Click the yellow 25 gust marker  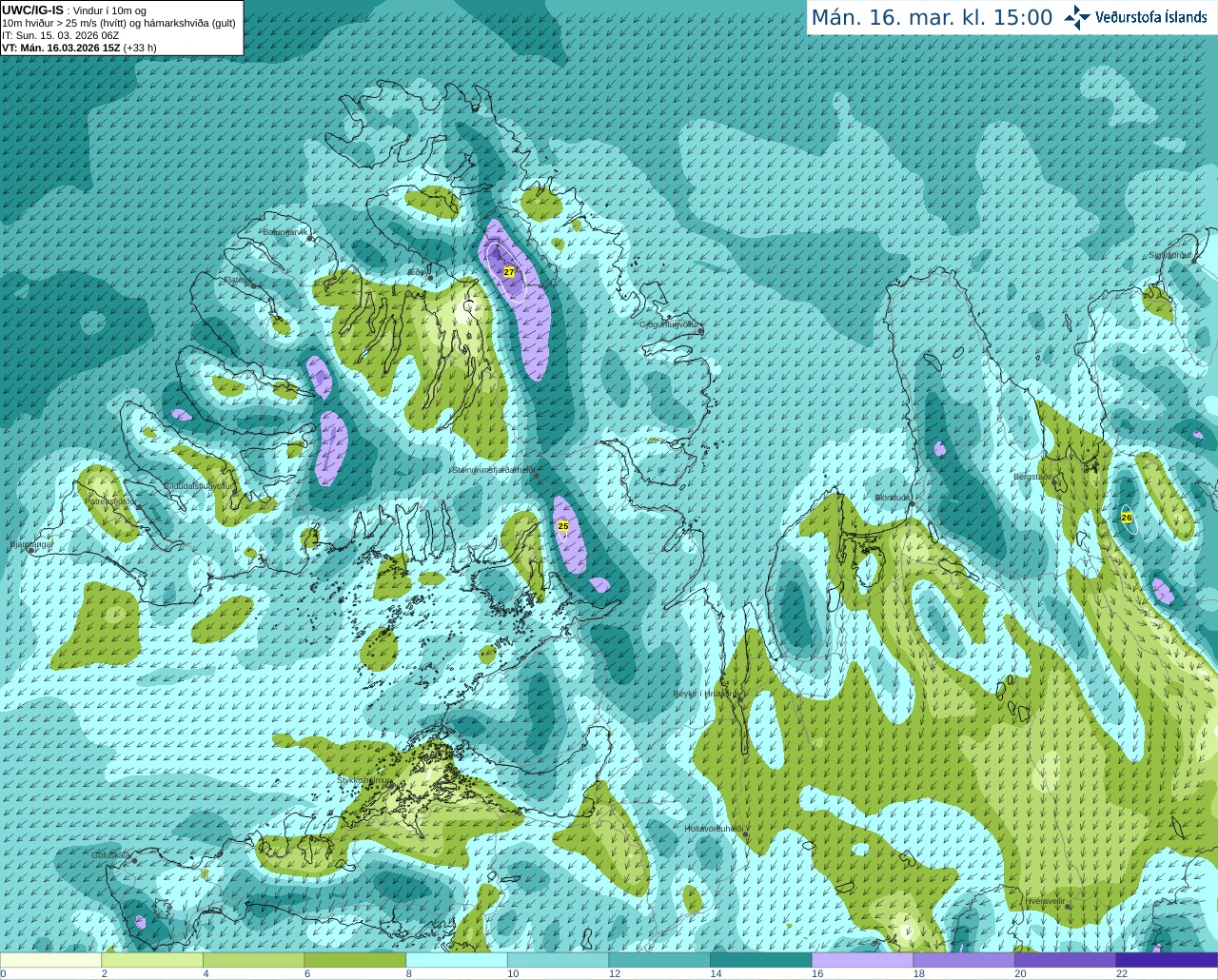(563, 526)
